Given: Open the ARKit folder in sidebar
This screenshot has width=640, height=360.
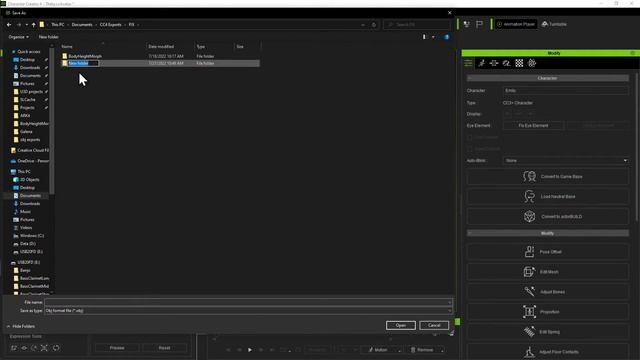Looking at the screenshot, I should 25,116.
